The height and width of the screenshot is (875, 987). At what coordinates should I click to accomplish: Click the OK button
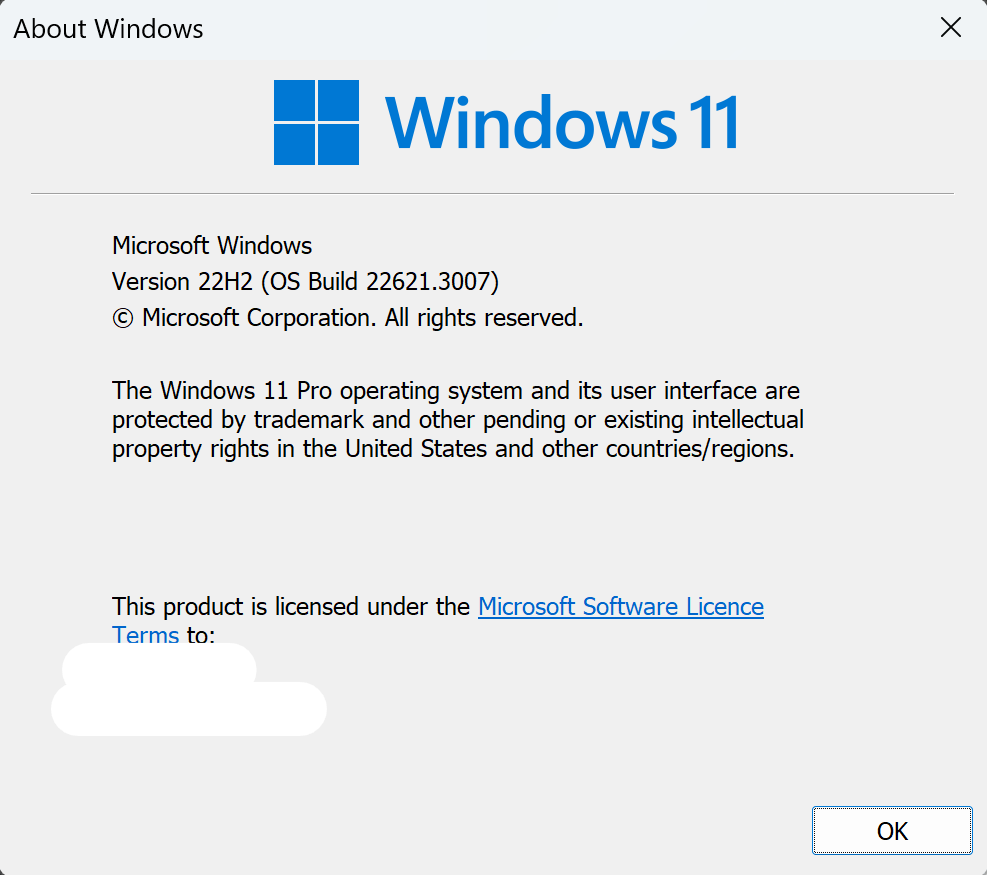point(892,830)
